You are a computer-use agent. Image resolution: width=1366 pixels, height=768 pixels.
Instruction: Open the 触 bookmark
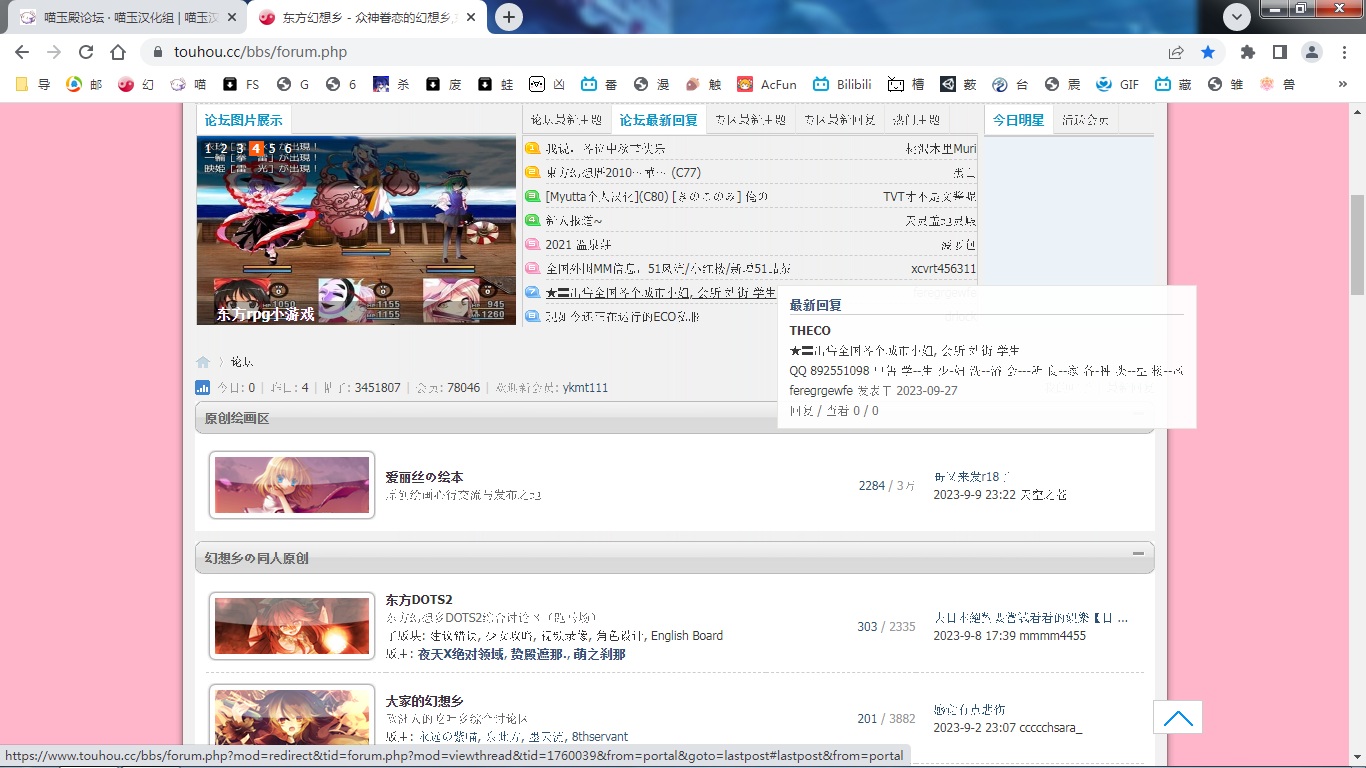(703, 85)
